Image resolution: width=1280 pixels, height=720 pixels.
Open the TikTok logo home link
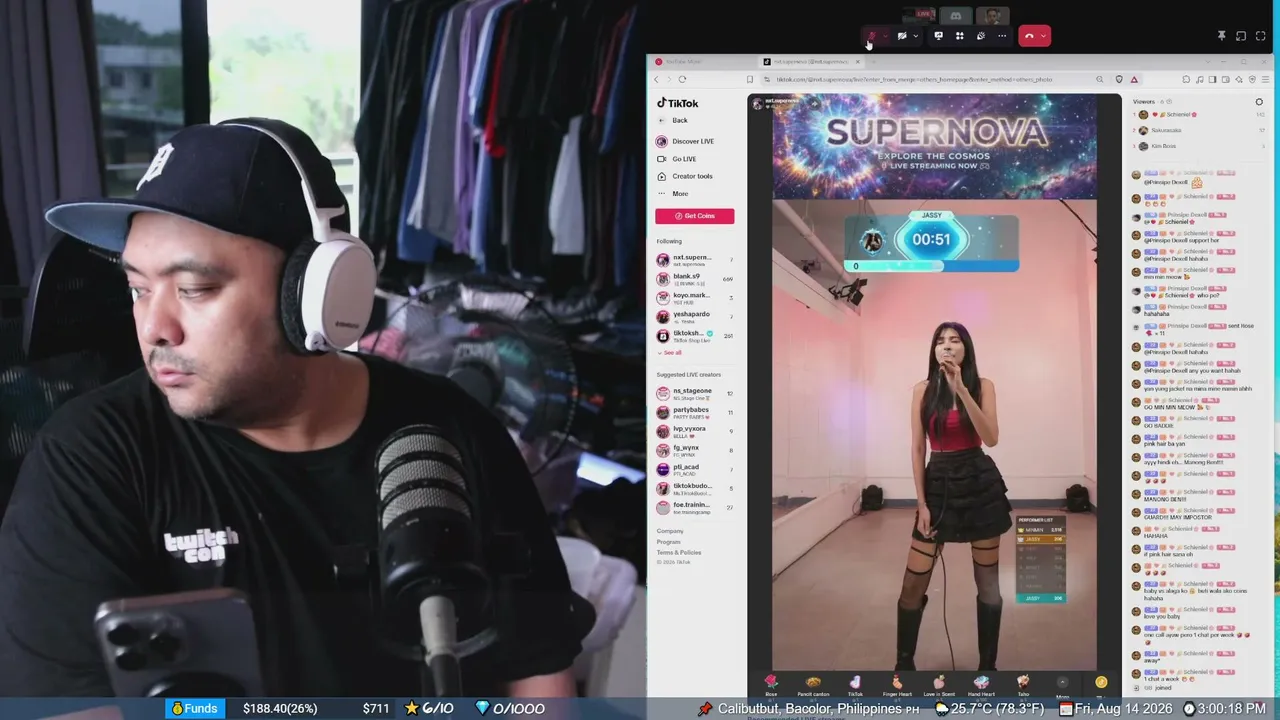click(678, 103)
